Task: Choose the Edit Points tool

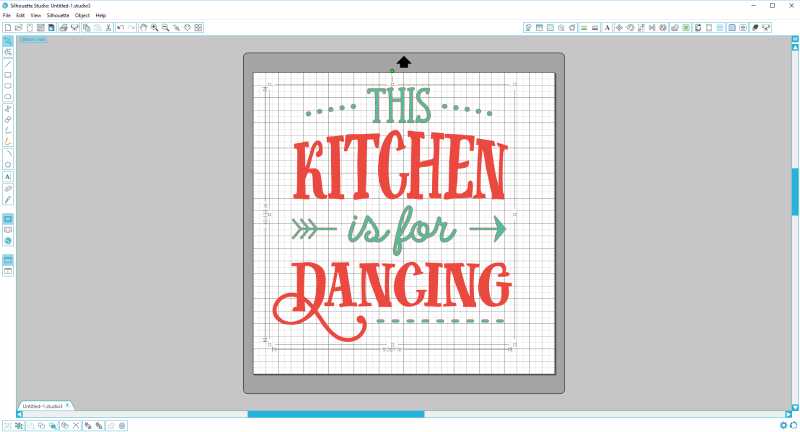Action: (x=8, y=52)
